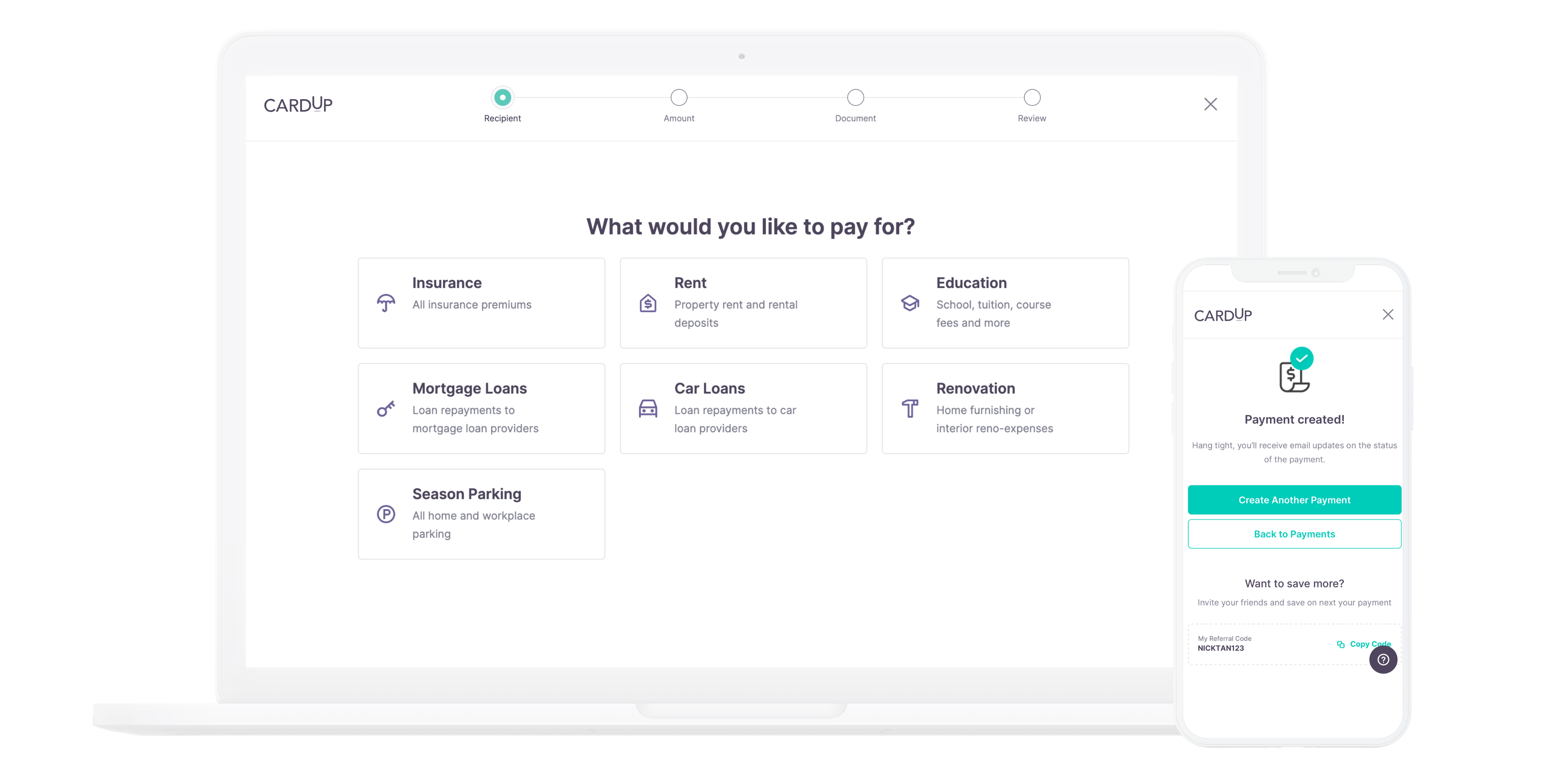Open the help question mark bubble
The height and width of the screenshot is (784, 1568).
[1383, 660]
